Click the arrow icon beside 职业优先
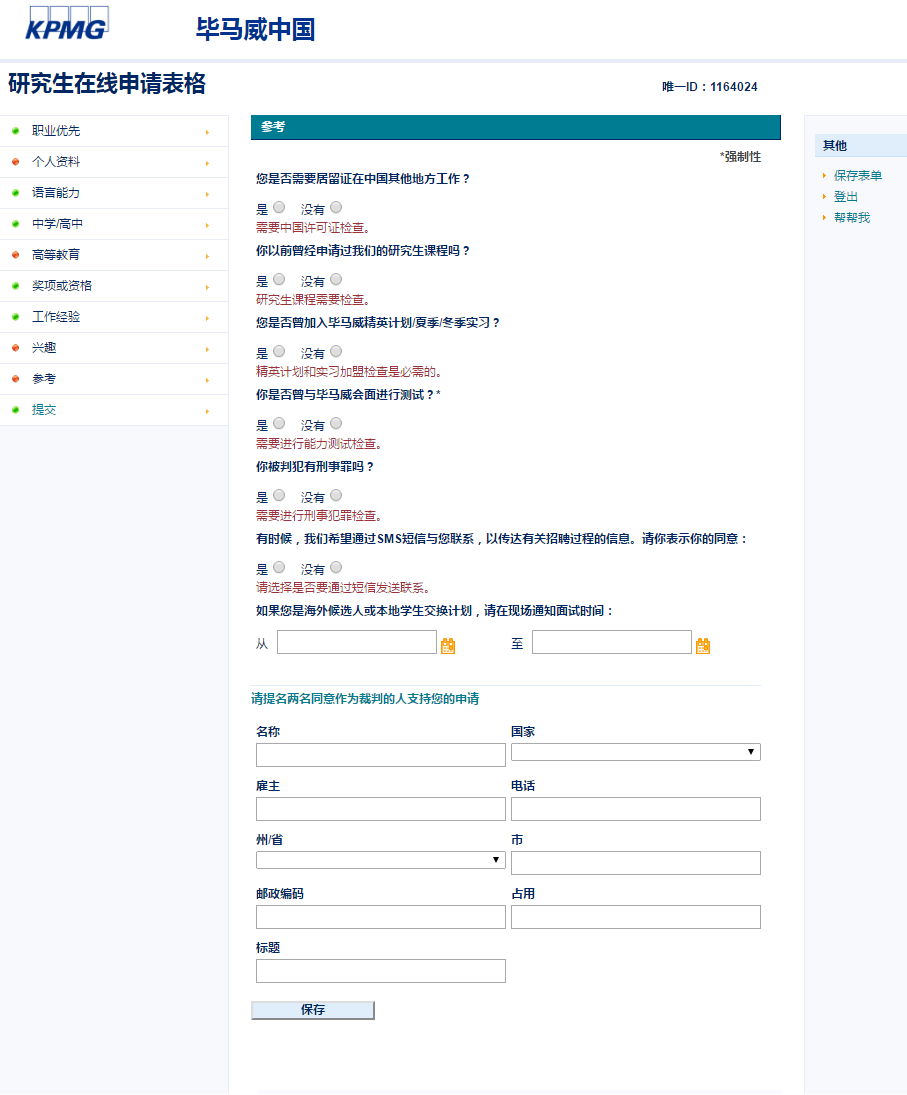Image resolution: width=907 pixels, height=1095 pixels. (x=207, y=132)
